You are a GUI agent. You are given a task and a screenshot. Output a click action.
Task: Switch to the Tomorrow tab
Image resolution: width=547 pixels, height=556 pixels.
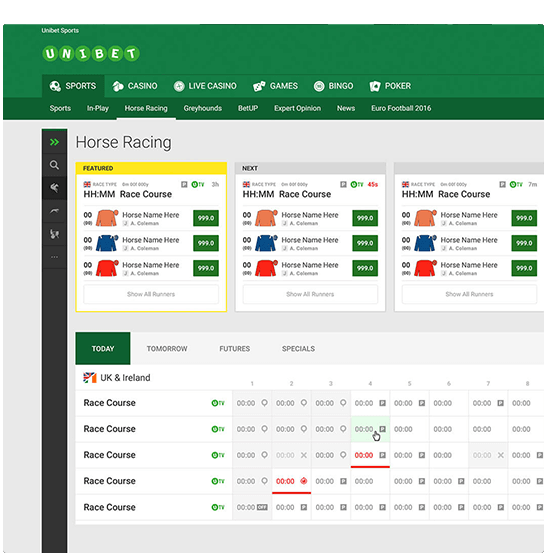tap(167, 349)
